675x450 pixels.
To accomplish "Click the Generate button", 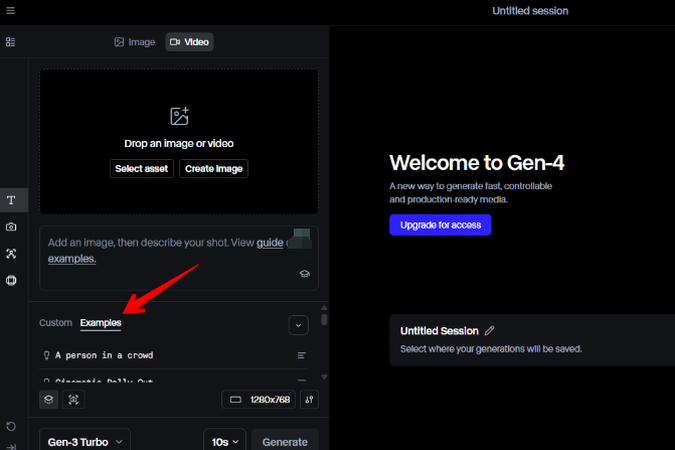I will tap(285, 442).
